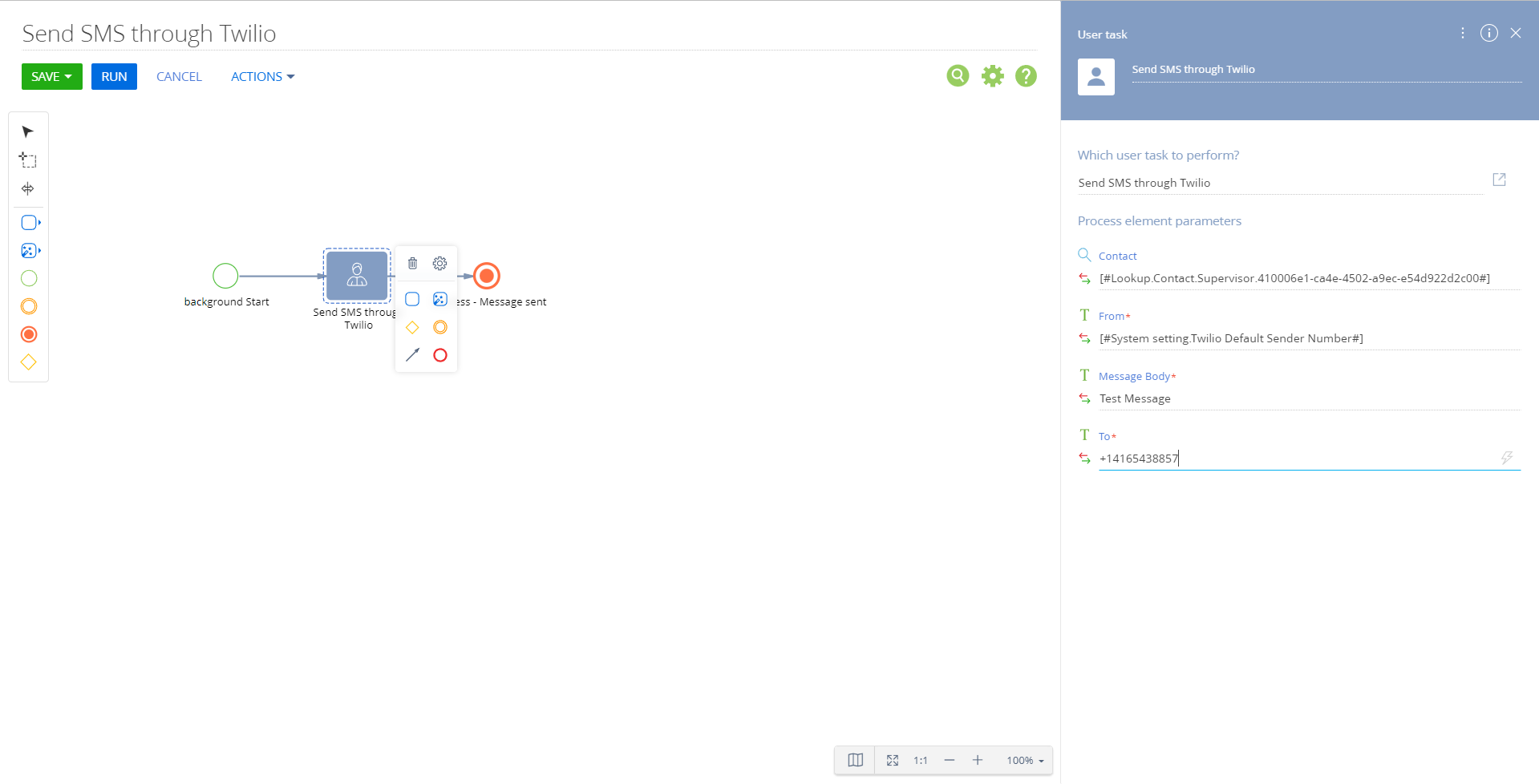Add a Start event circle from sidebar

pyautogui.click(x=28, y=278)
